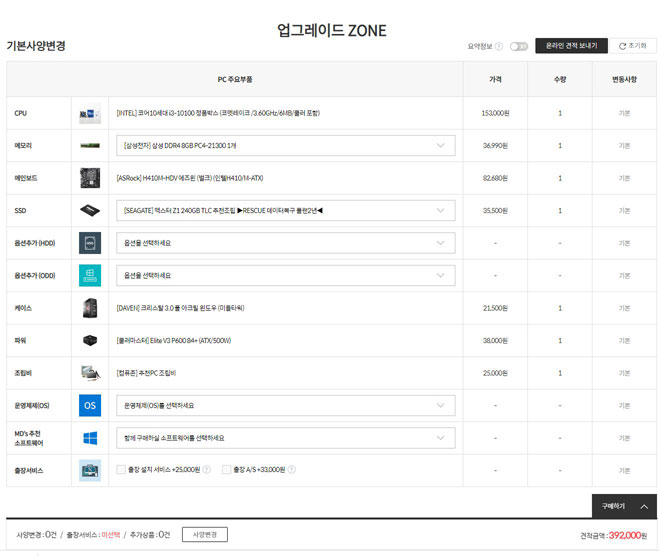Click the Cooler Master power supply thumbnail
Image resolution: width=660 pixels, height=556 pixels.
pos(90,341)
